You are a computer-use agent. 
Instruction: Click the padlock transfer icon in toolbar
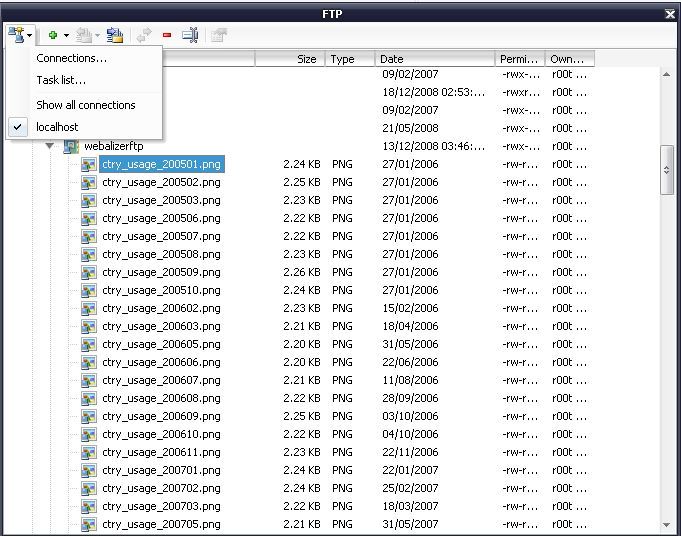[115, 35]
